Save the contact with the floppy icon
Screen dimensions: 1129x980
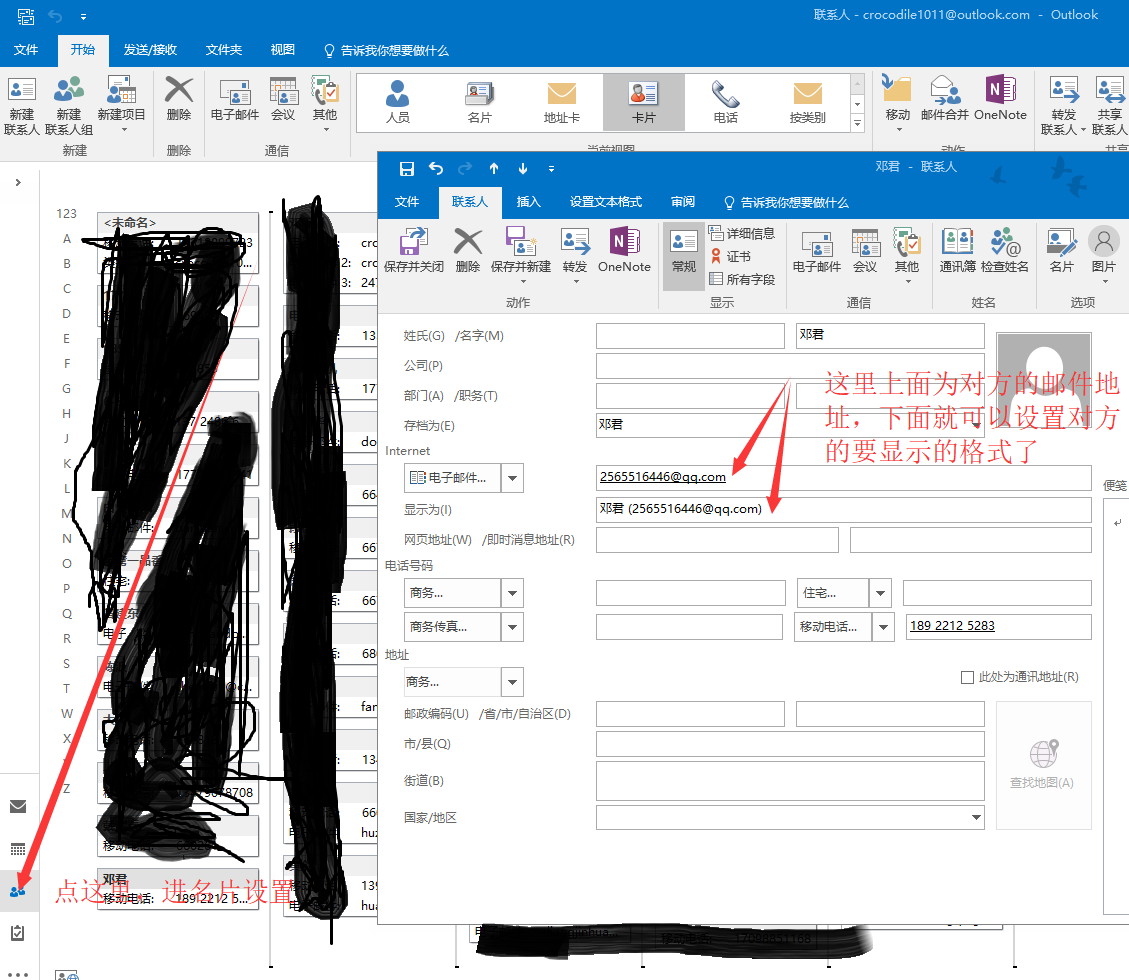(407, 168)
